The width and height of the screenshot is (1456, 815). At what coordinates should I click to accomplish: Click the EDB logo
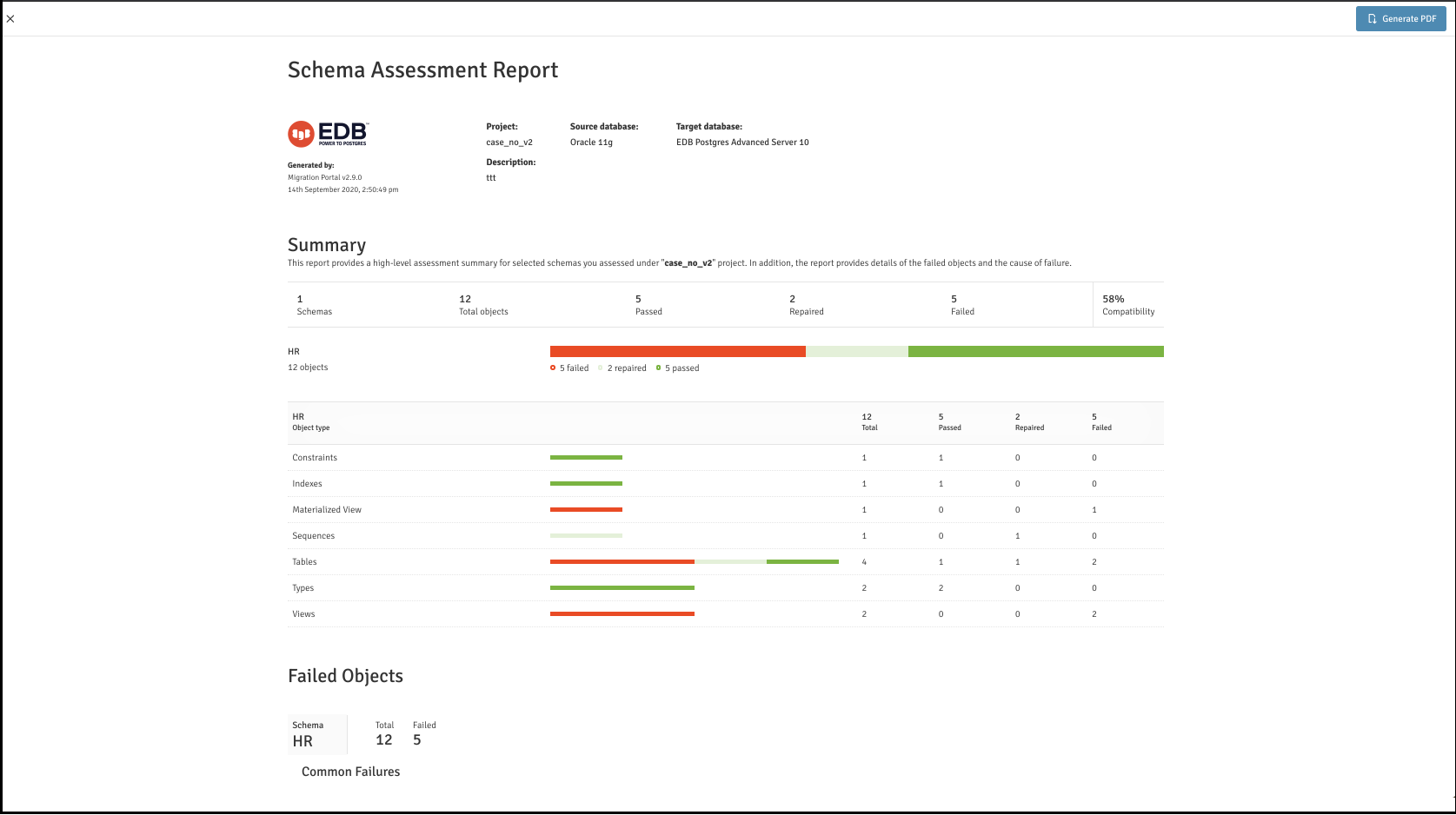tap(329, 134)
